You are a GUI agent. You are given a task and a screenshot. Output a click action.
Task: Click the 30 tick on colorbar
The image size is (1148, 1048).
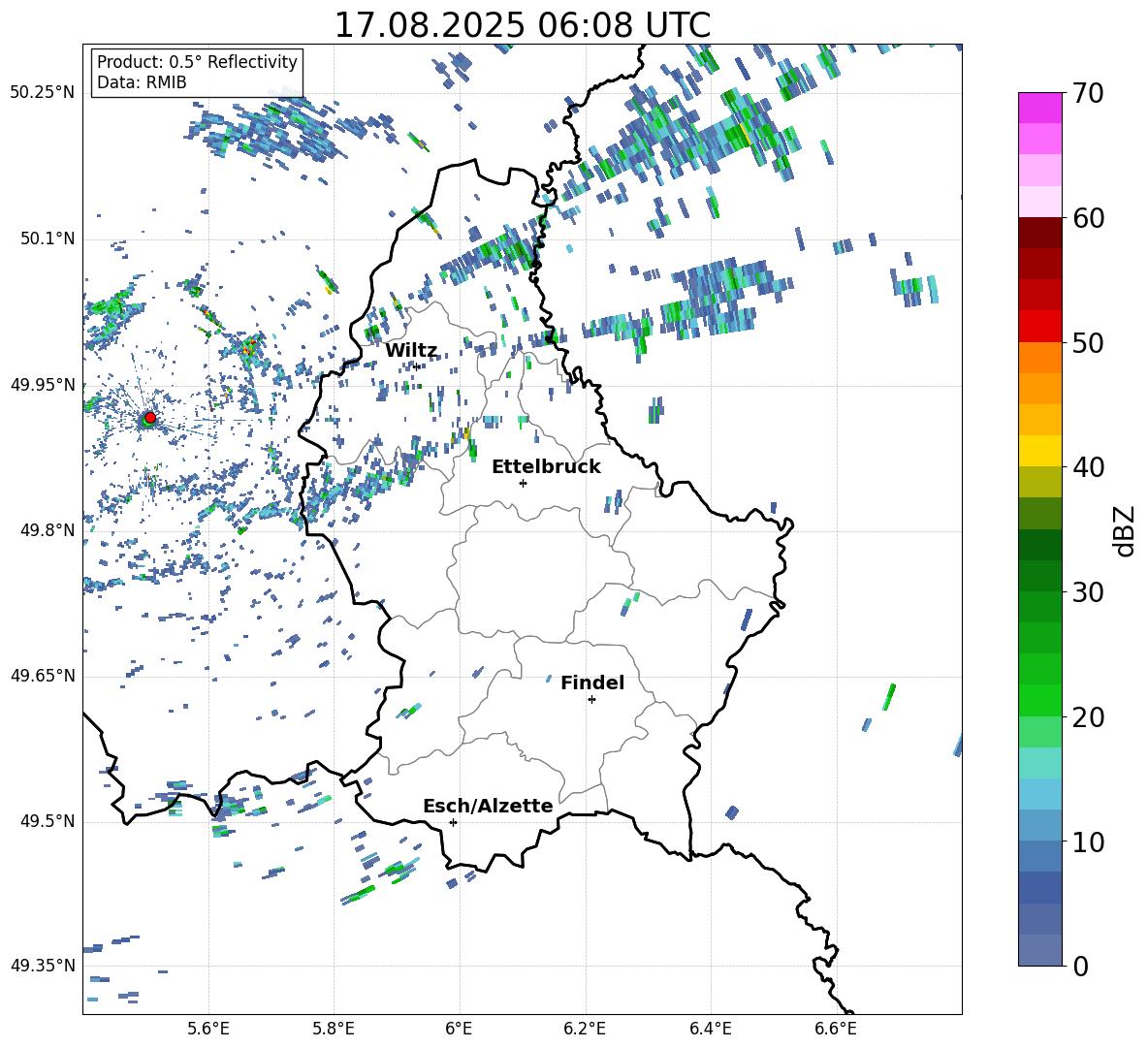tap(1088, 592)
